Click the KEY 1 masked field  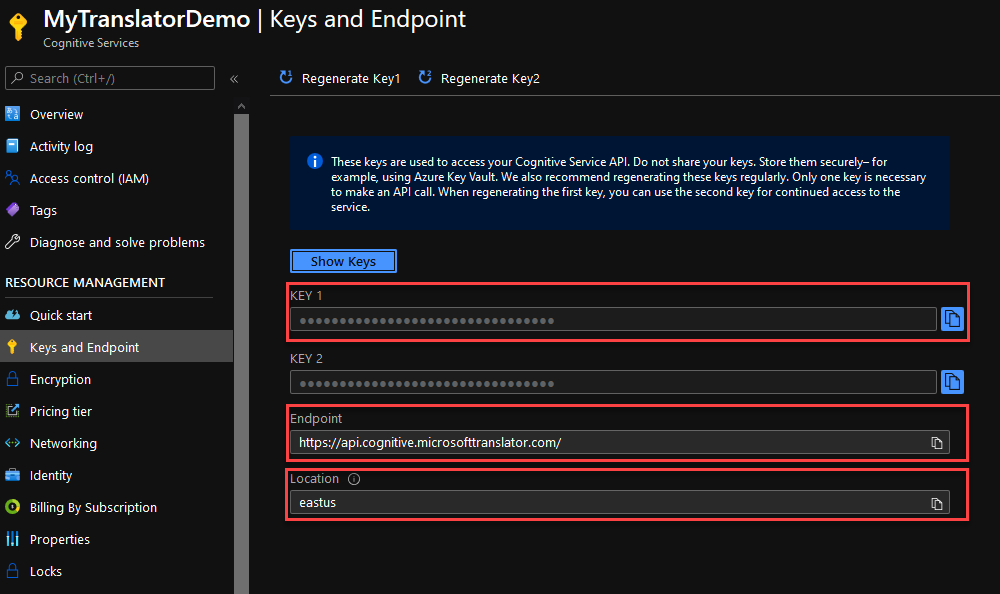[613, 319]
